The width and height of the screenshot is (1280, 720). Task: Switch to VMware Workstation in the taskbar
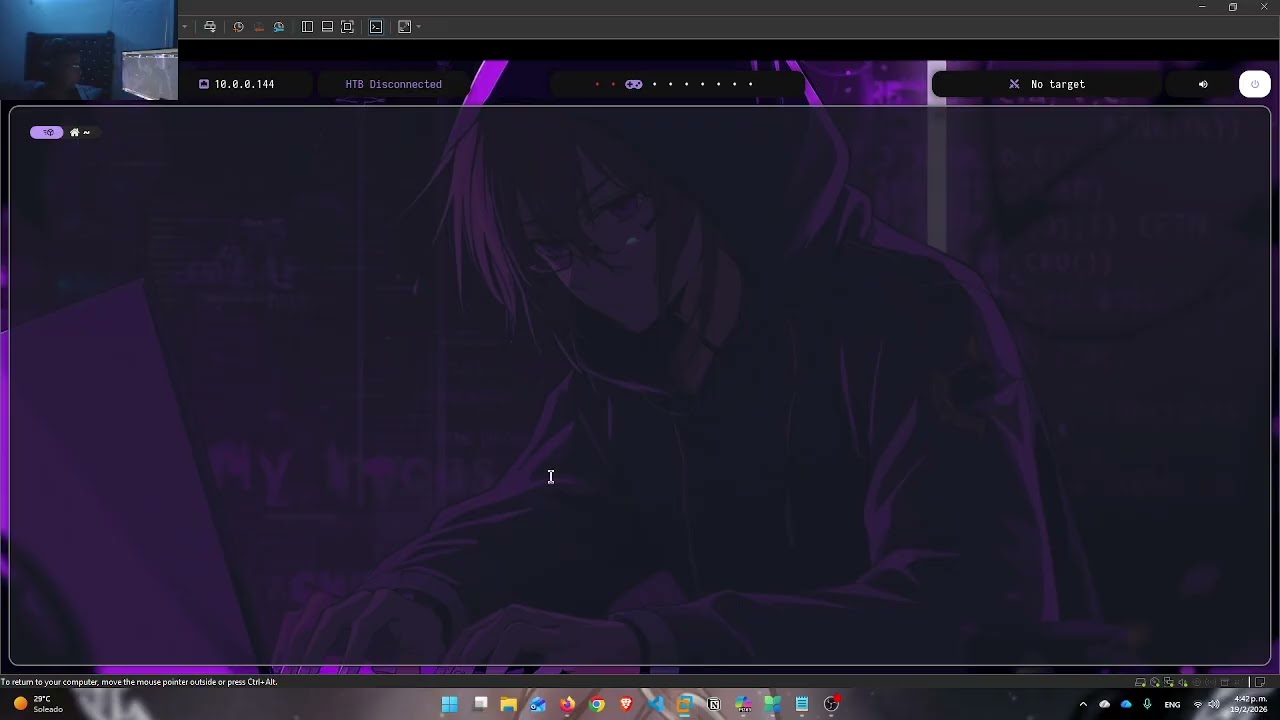click(685, 704)
